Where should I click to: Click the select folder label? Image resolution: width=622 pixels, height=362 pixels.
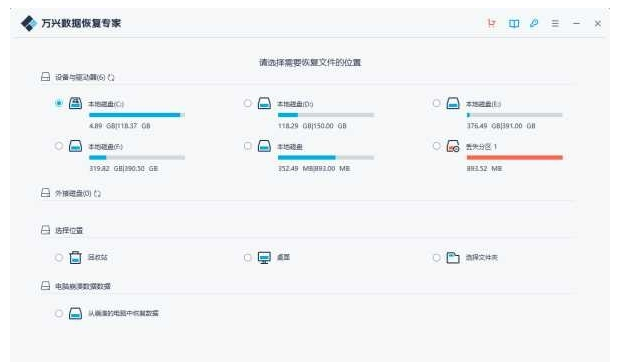click(x=482, y=258)
